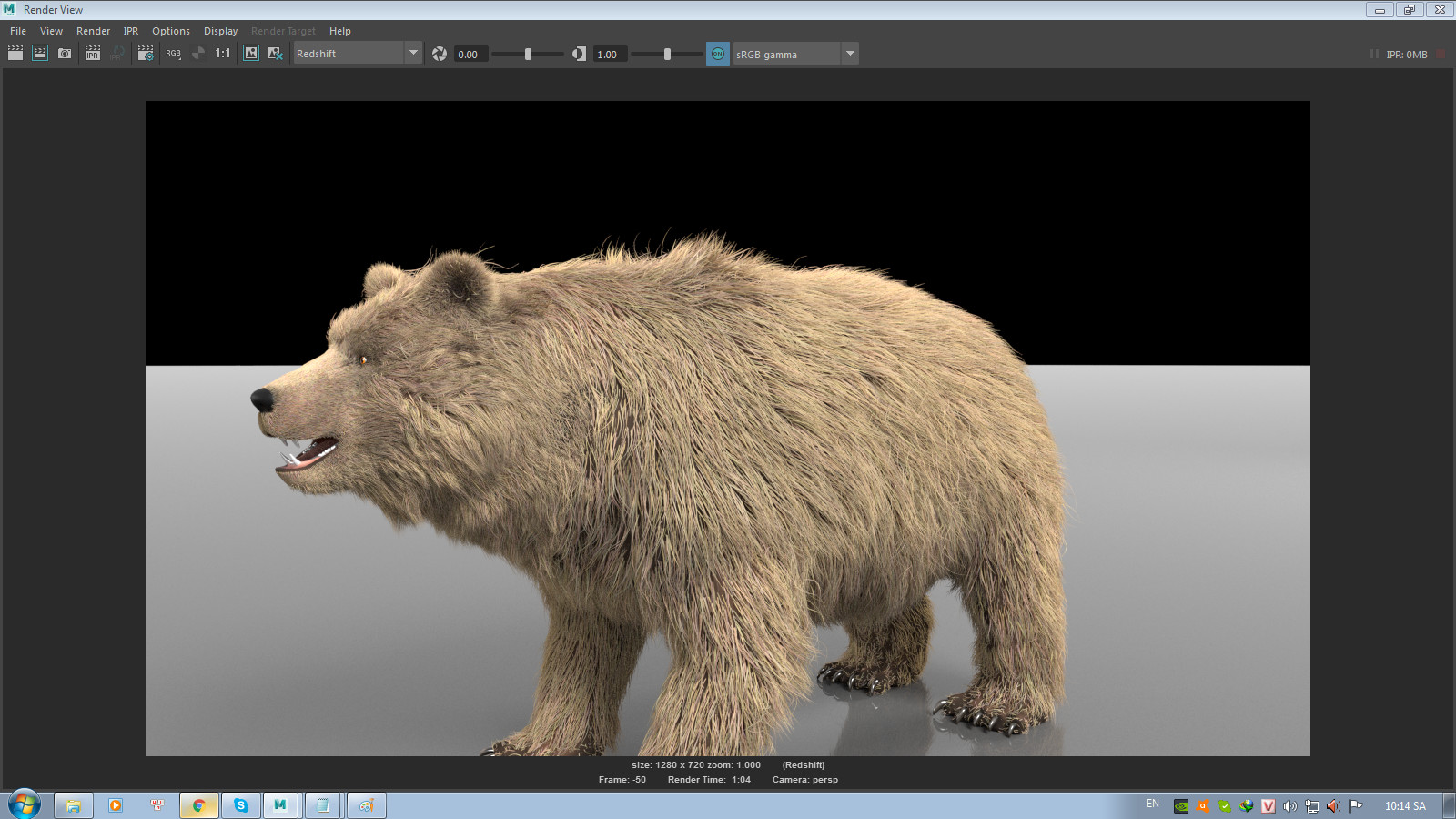Select the Redo Previous Render clapboard icon
Image resolution: width=1456 pixels, height=819 pixels.
coord(39,53)
